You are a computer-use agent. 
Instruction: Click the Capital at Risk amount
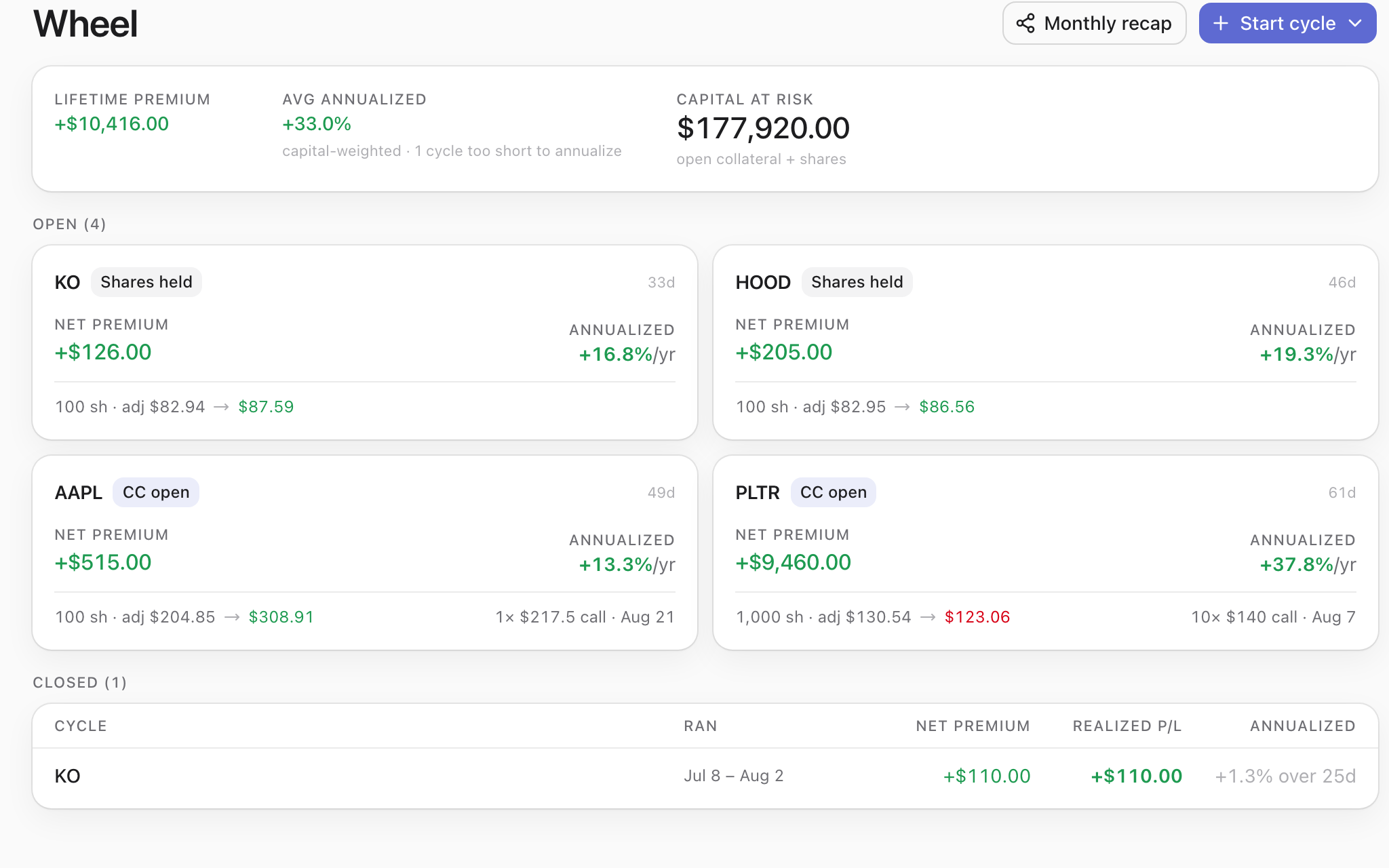click(x=763, y=128)
